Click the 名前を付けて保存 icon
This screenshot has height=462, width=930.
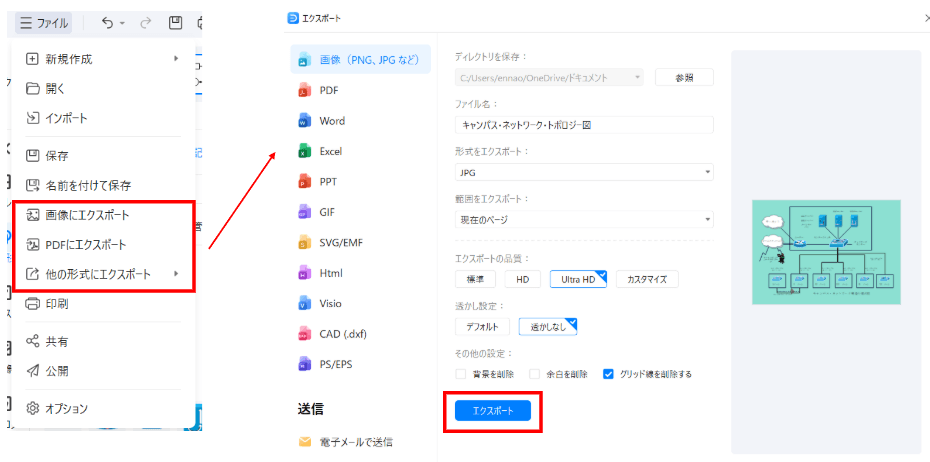click(x=33, y=186)
